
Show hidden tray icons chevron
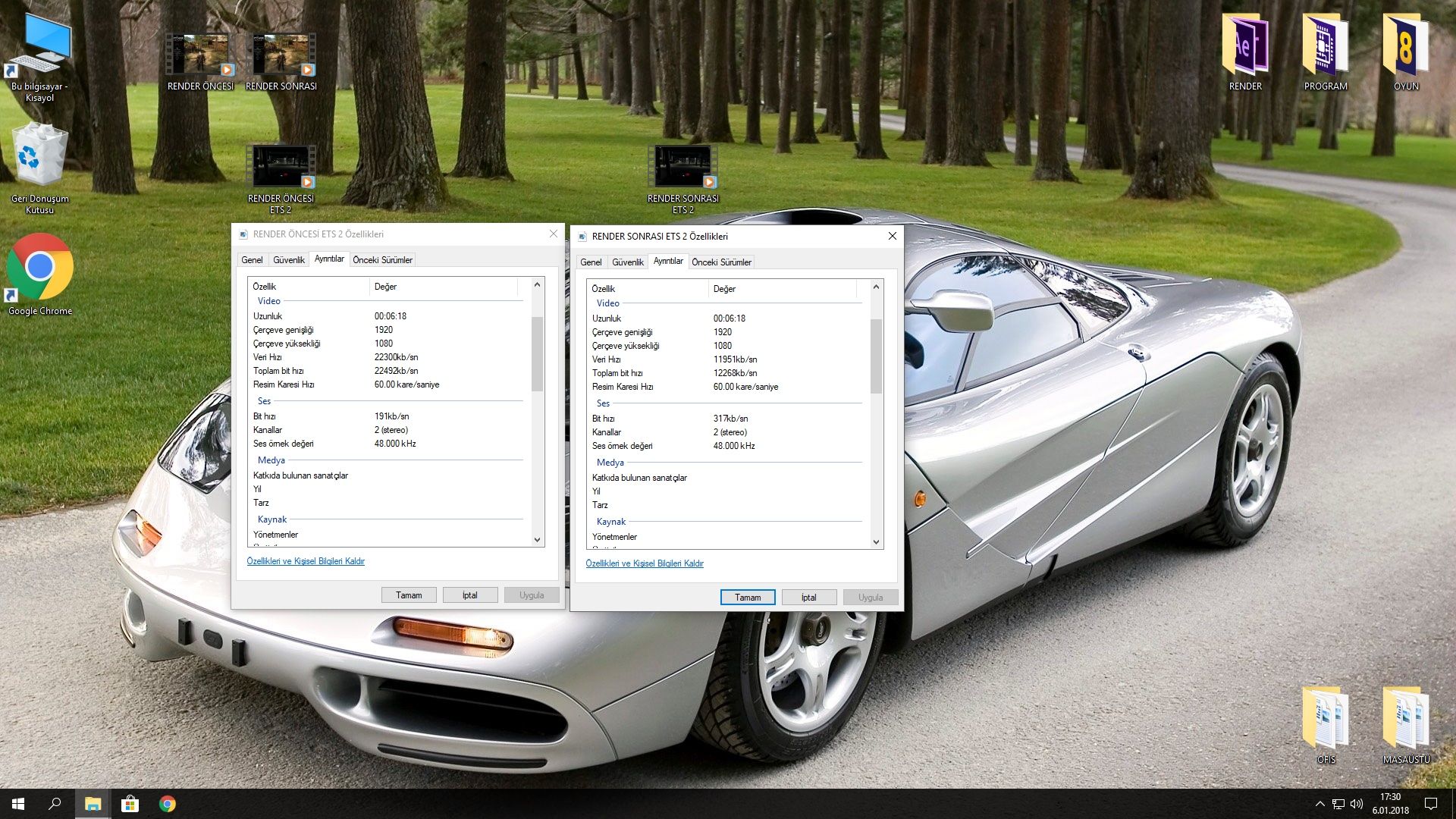coord(1319,804)
